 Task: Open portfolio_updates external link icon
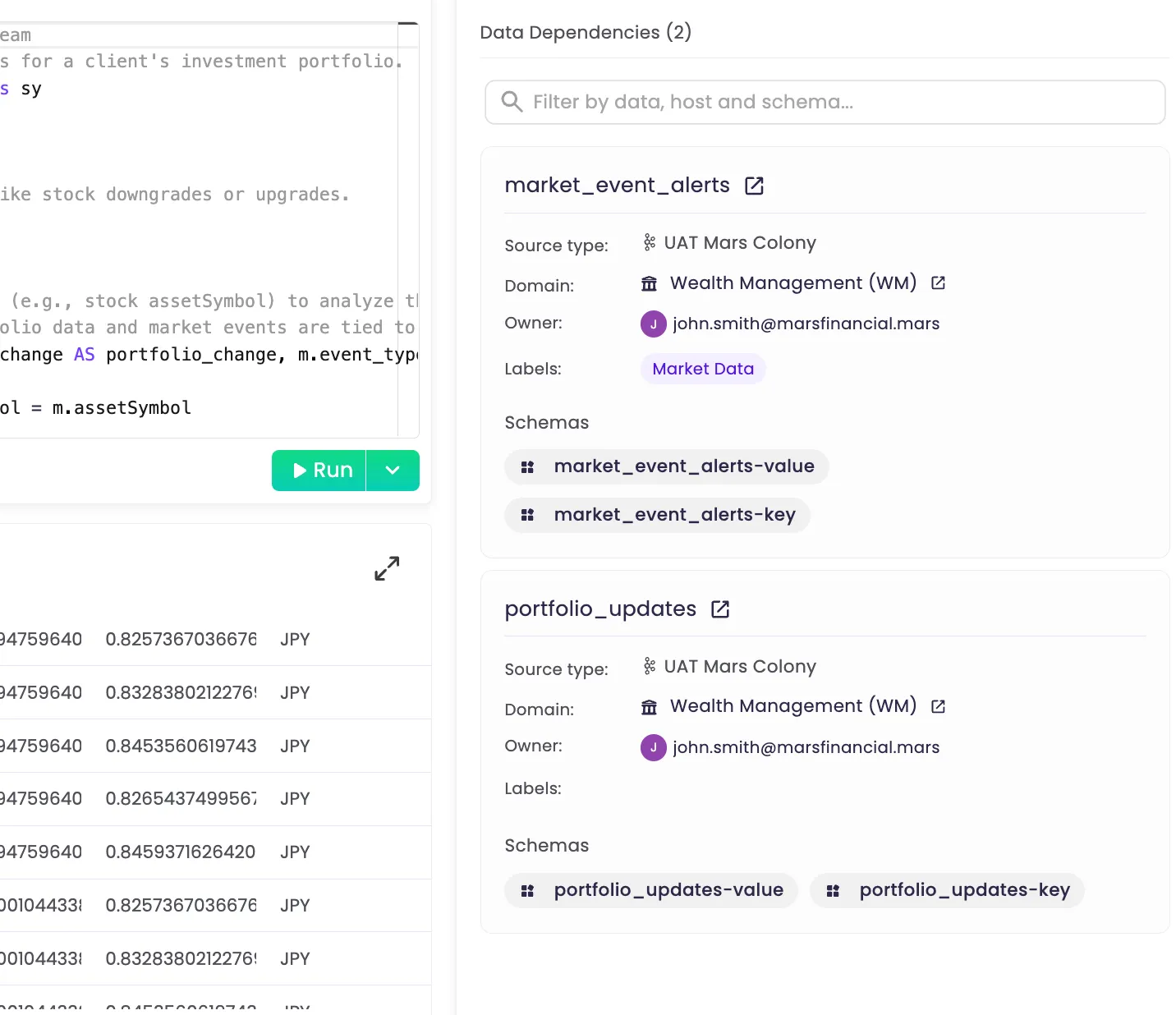[x=720, y=609]
